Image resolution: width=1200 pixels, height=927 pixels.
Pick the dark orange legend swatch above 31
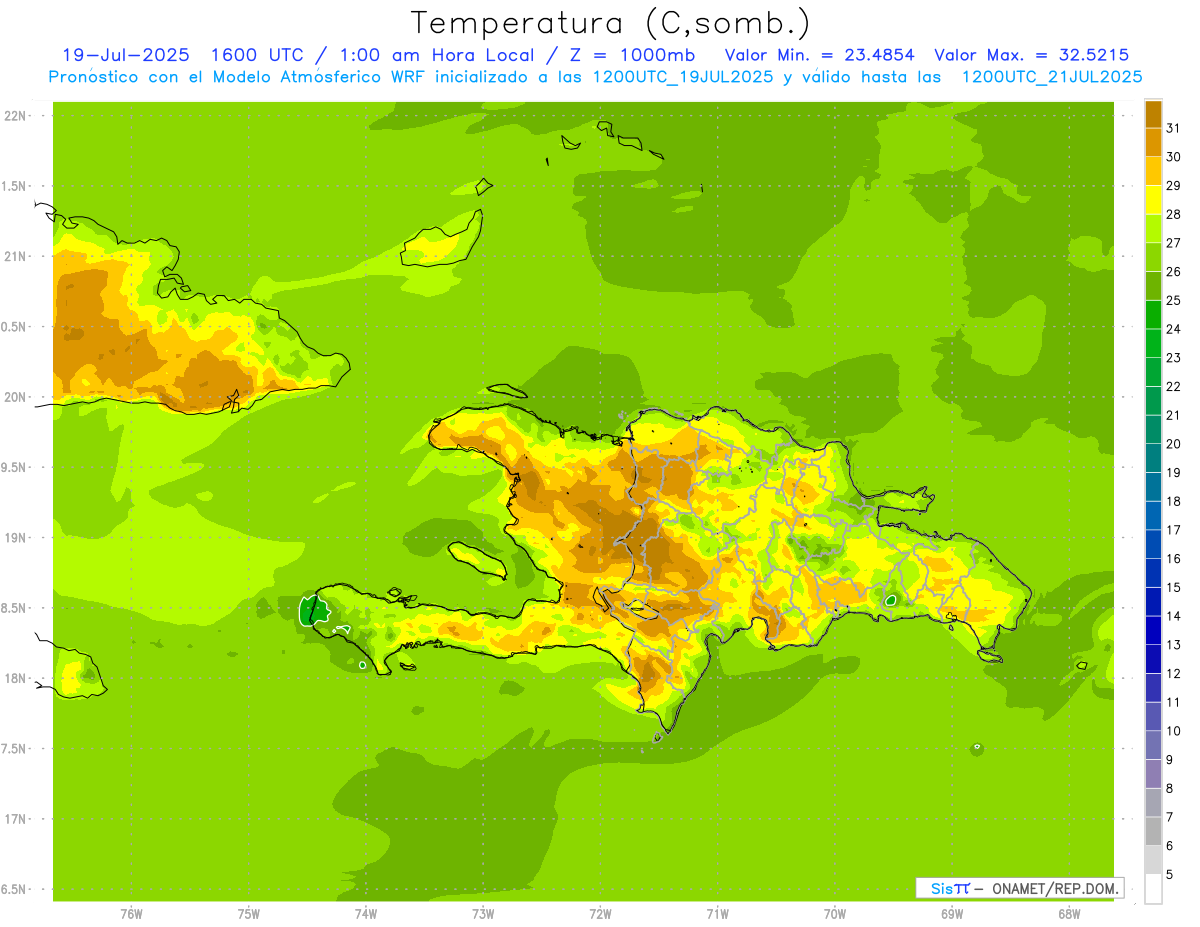click(1153, 114)
